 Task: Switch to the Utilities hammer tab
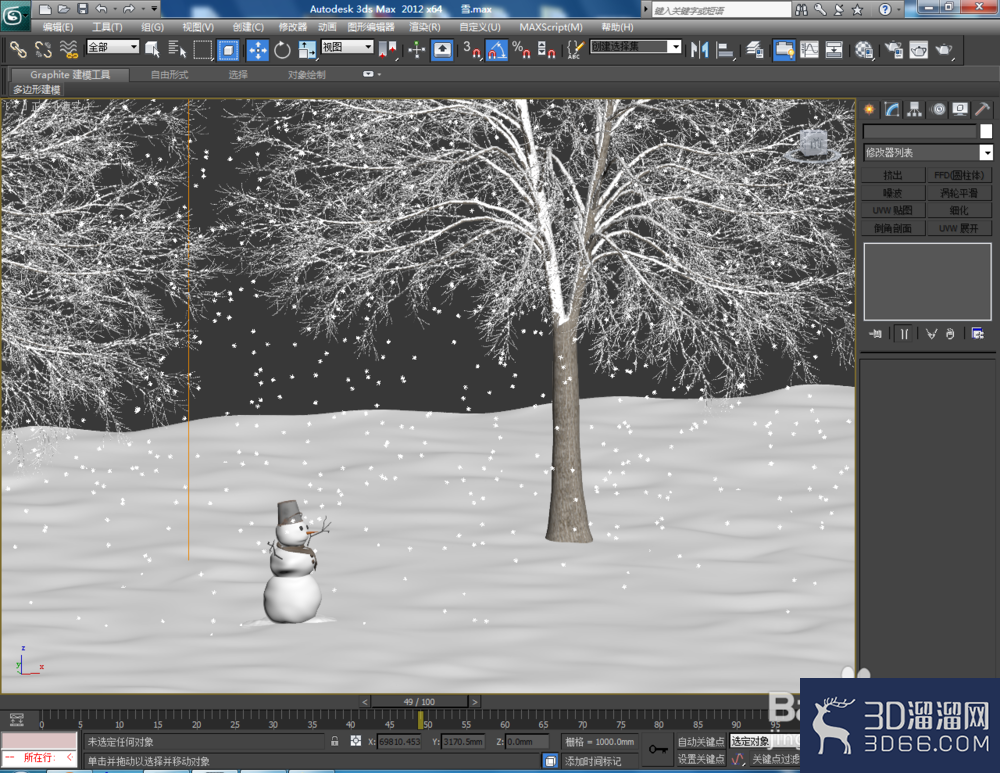click(x=983, y=110)
